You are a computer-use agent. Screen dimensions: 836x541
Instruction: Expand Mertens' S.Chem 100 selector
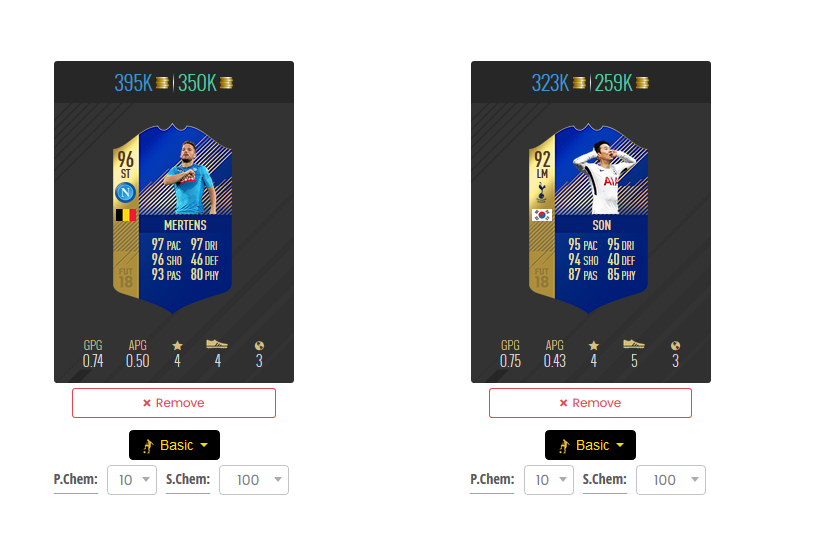coord(254,480)
